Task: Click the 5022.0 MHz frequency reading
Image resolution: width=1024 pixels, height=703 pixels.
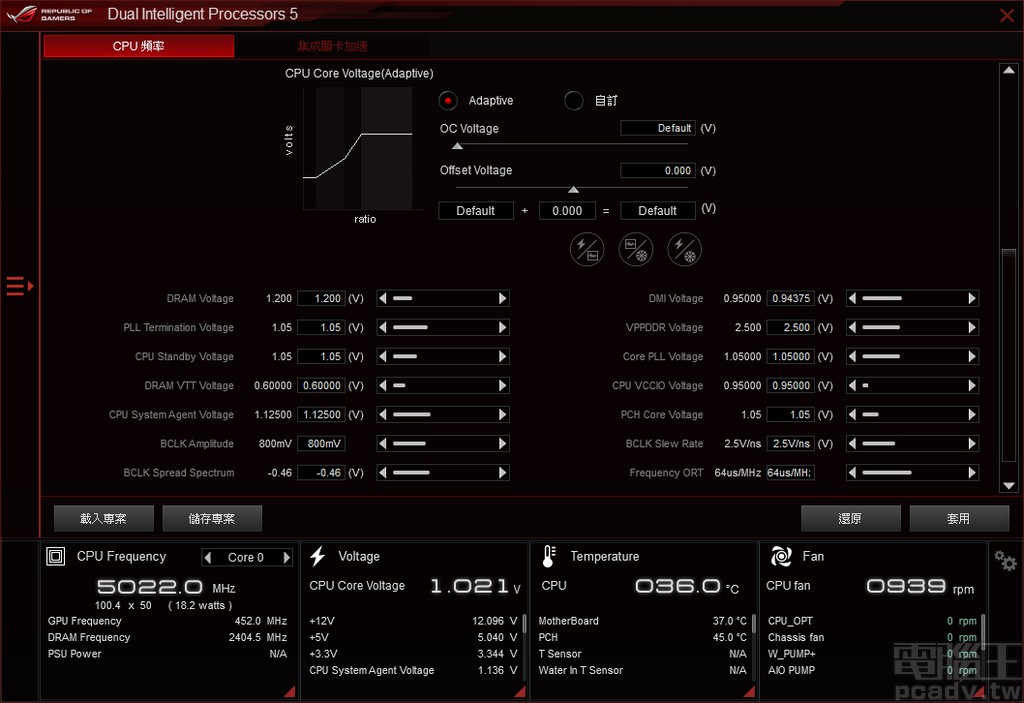Action: point(166,587)
